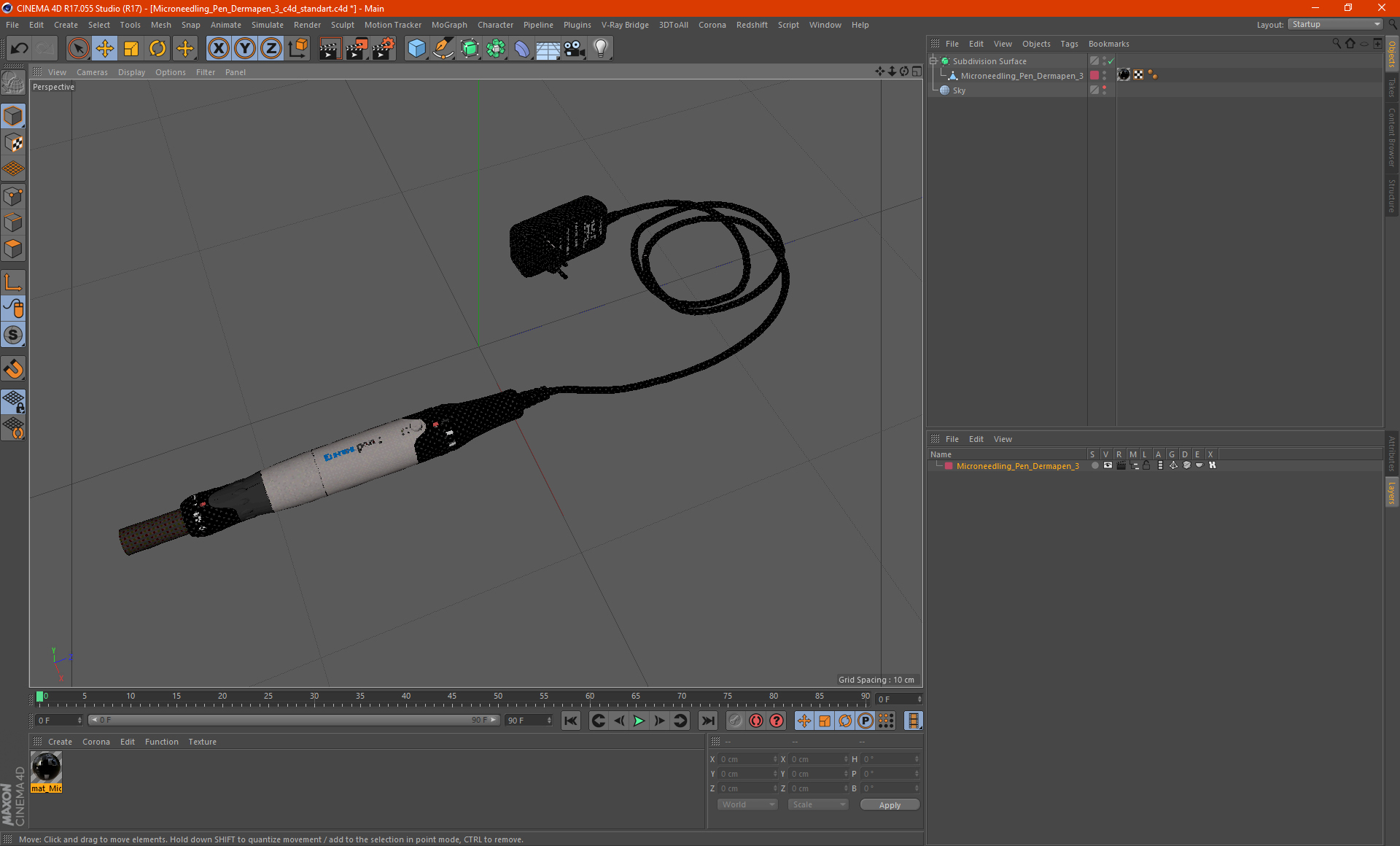
Task: Toggle Y axis lock
Action: [245, 49]
